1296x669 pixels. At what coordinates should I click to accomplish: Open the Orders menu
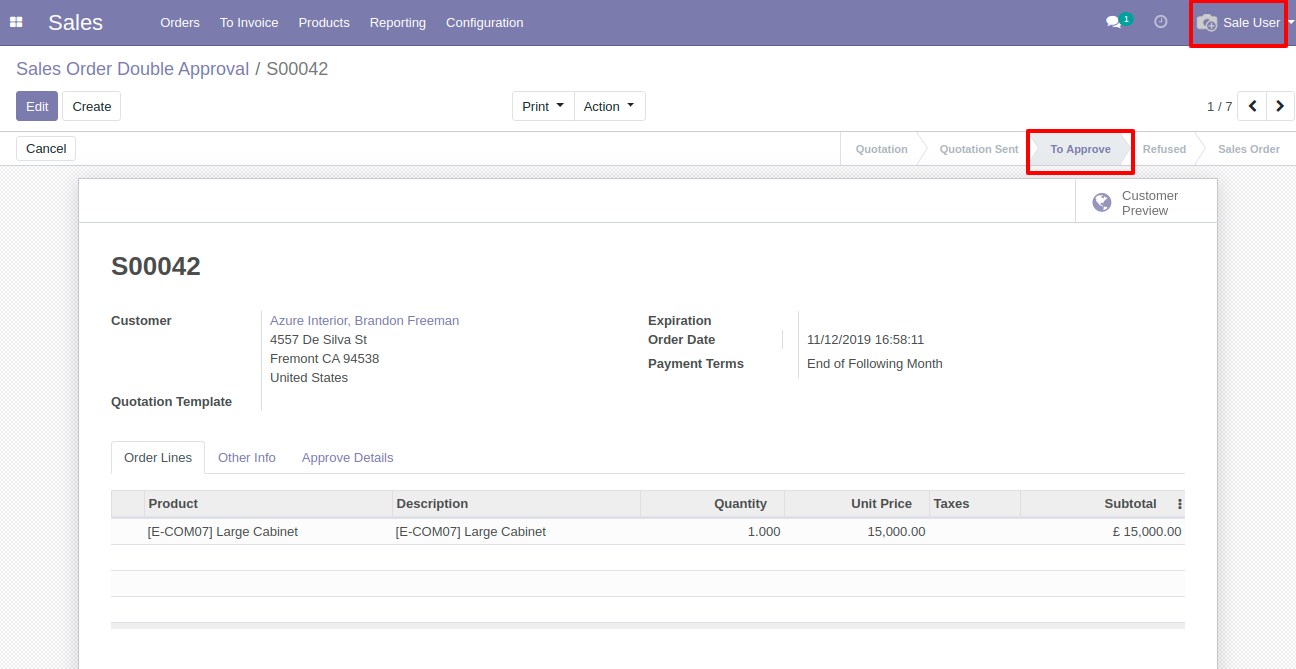180,22
